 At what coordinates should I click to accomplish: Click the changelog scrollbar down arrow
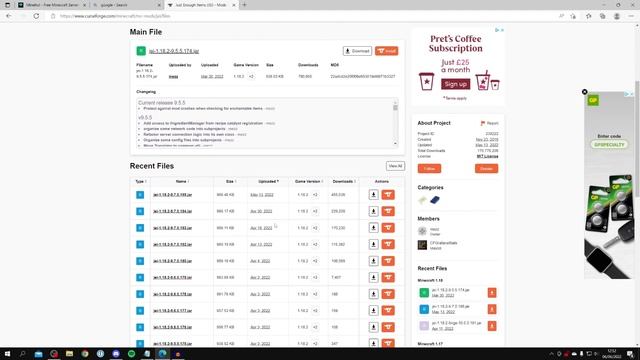[395, 143]
